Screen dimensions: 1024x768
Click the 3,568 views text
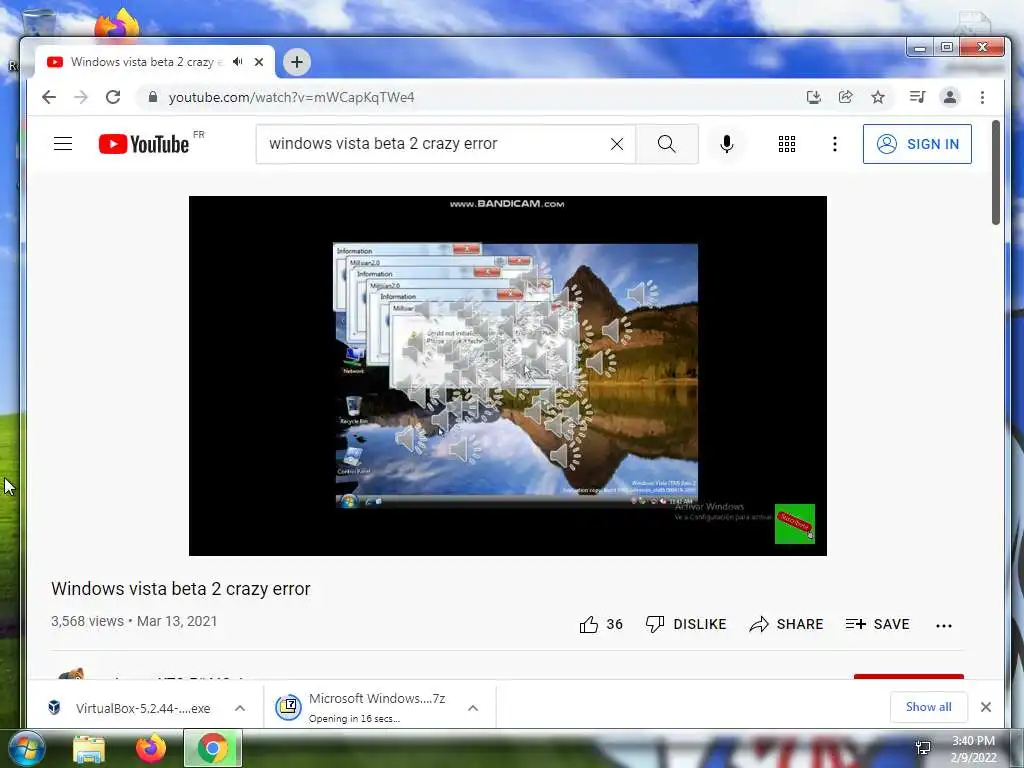click(x=88, y=621)
